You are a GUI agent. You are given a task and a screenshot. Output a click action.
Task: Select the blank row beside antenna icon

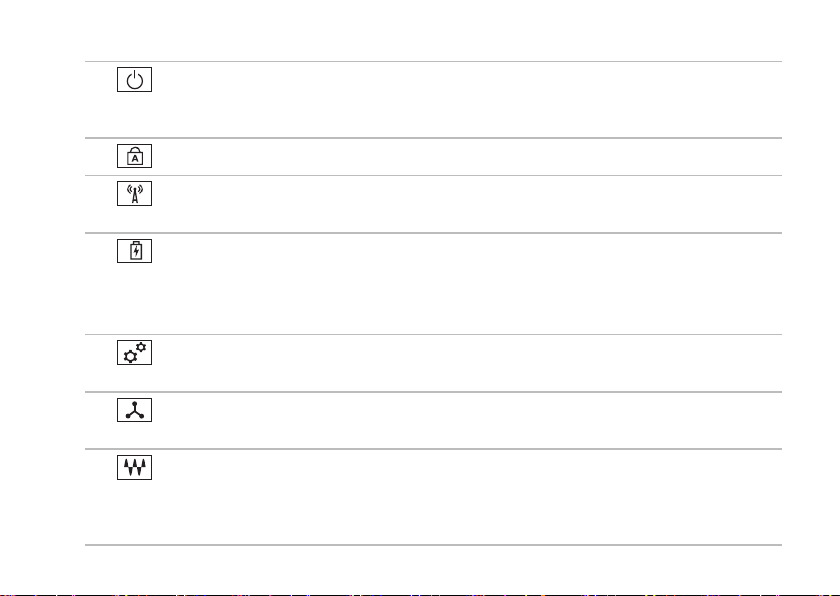pyautogui.click(x=466, y=204)
